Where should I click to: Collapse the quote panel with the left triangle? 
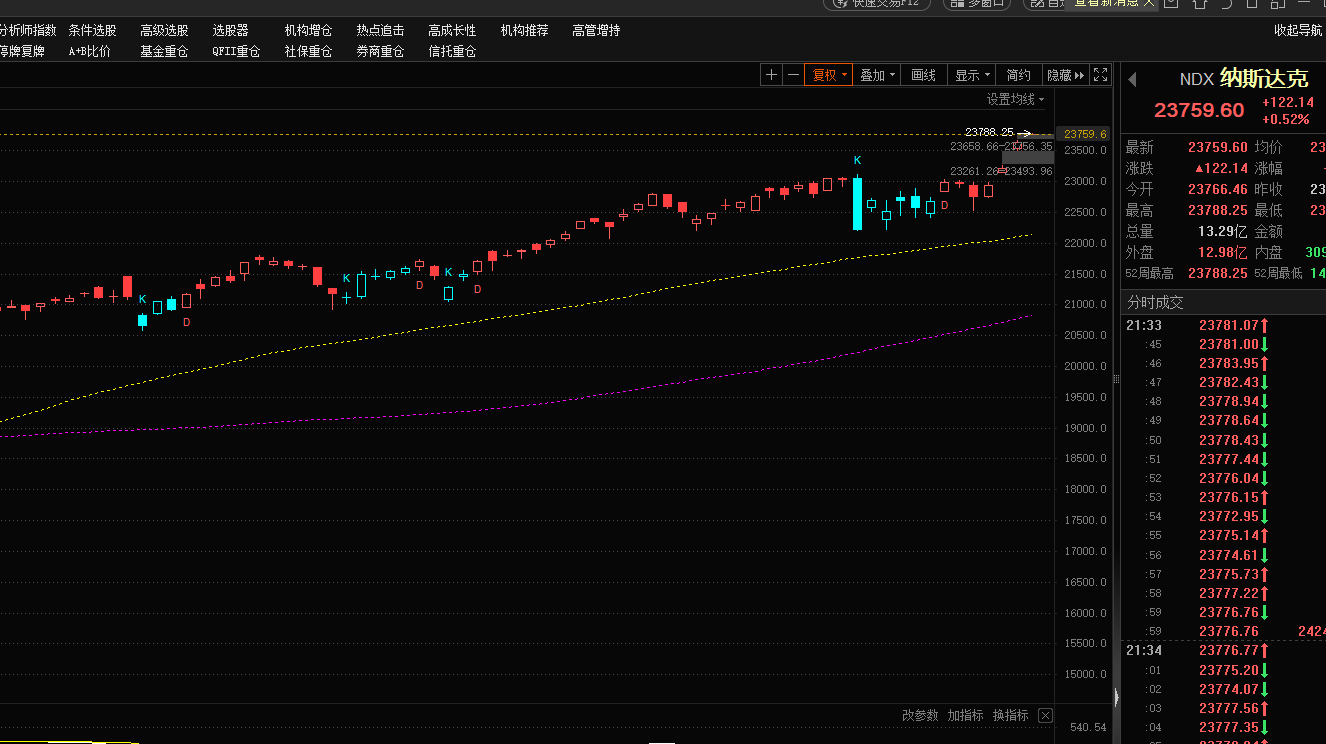pos(1133,80)
